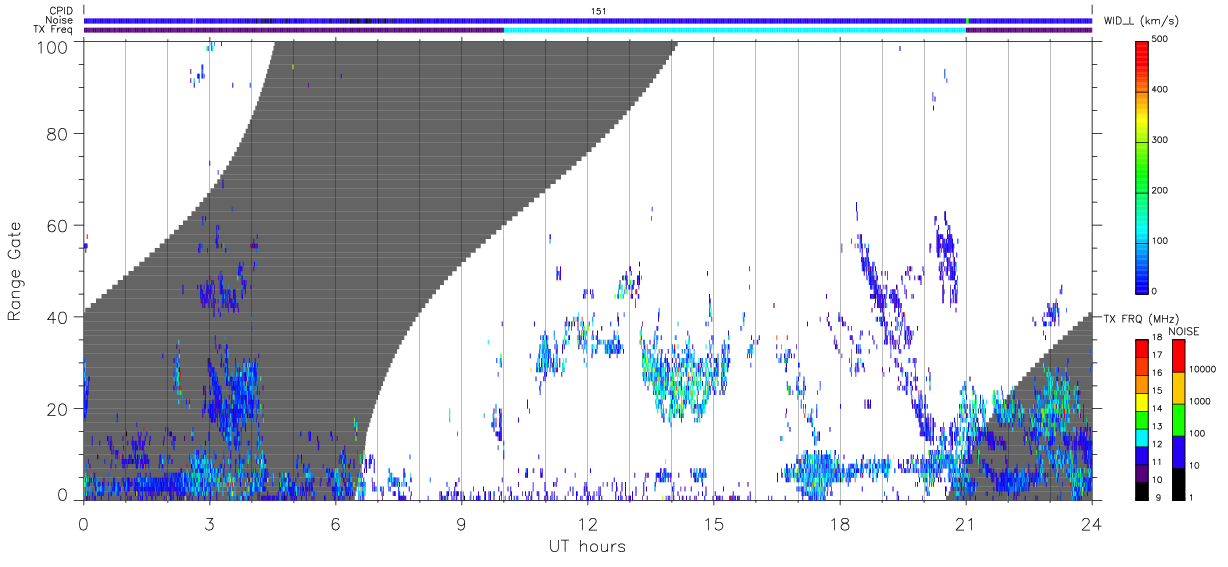1228x567 pixels.
Task: Click the 300 tick on spectral width colorbar
Action: [x=1160, y=140]
